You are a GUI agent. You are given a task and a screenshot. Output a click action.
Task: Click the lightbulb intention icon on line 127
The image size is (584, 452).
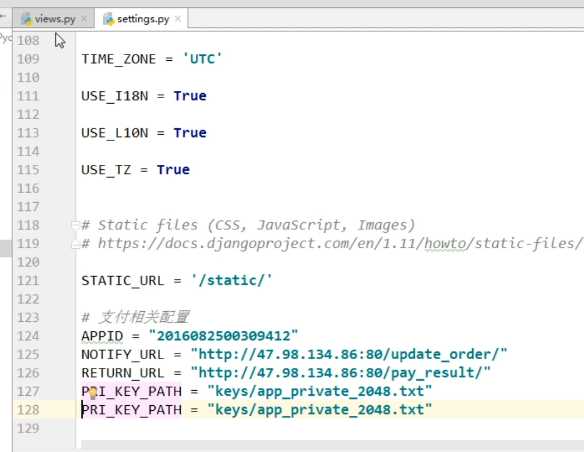pyautogui.click(x=93, y=392)
